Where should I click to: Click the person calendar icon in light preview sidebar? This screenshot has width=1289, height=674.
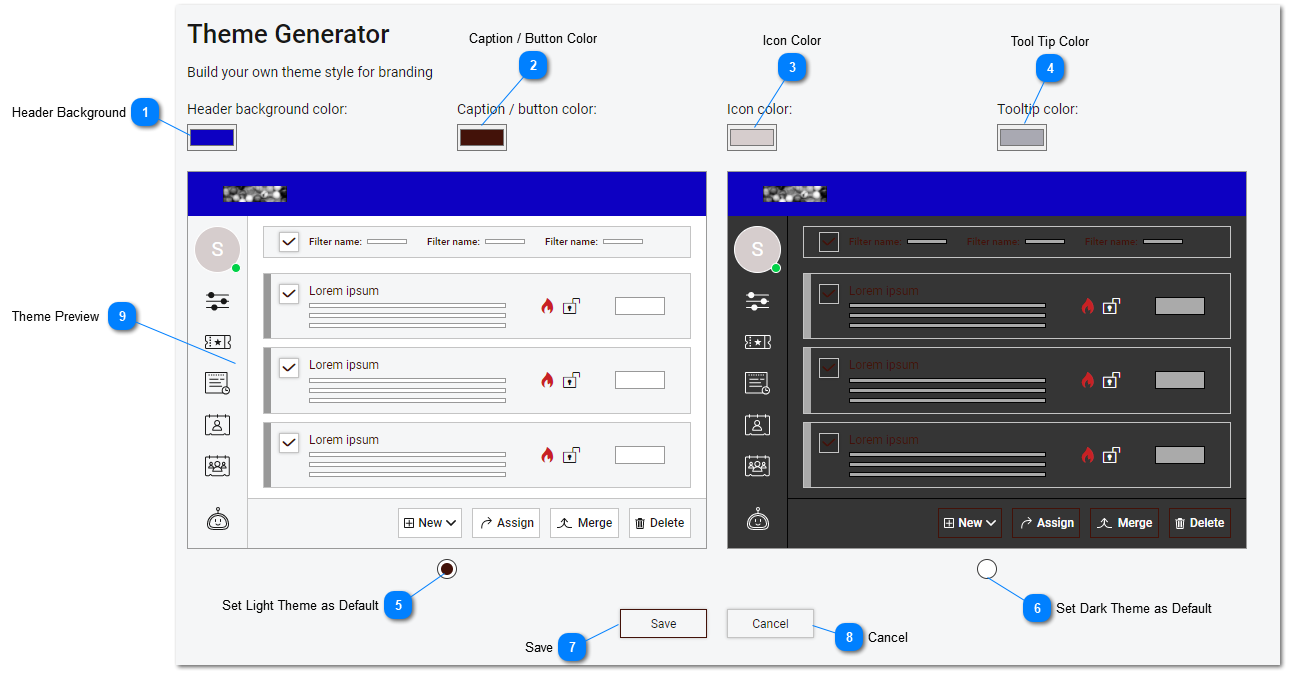217,424
